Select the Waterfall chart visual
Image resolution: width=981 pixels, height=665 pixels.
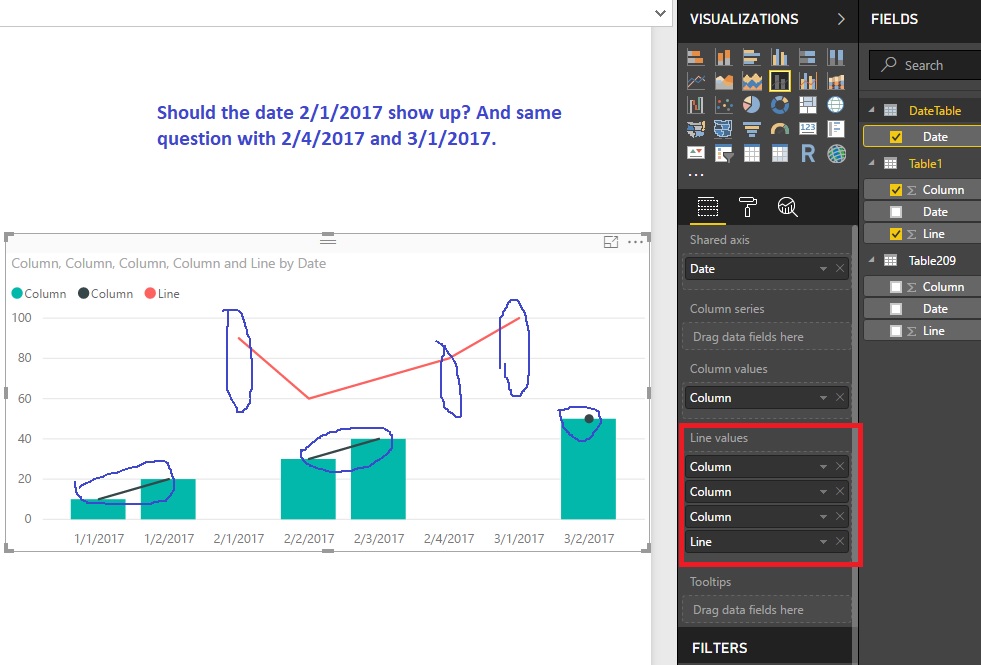[696, 105]
